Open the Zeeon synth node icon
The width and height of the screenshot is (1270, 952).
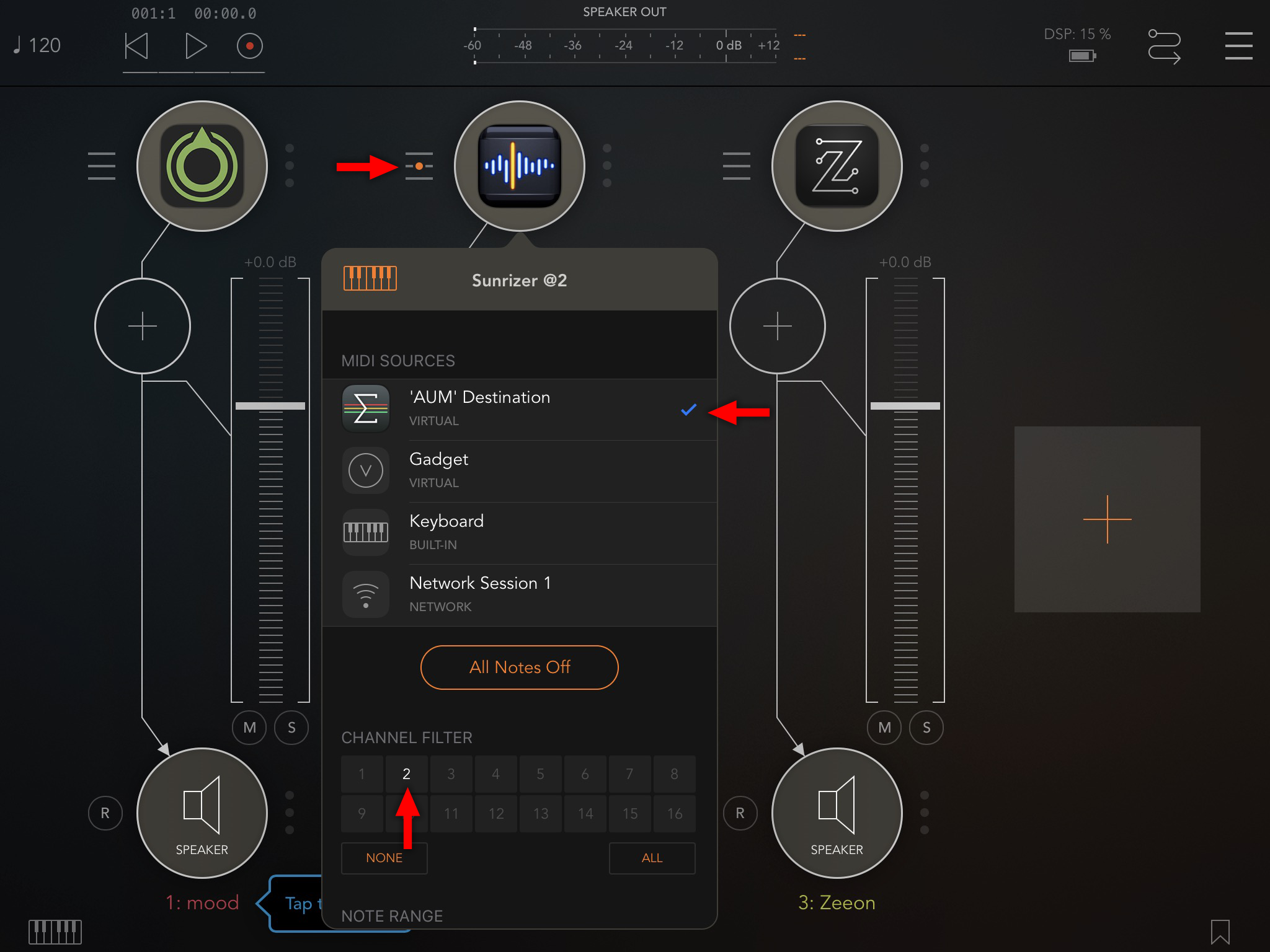click(x=837, y=166)
